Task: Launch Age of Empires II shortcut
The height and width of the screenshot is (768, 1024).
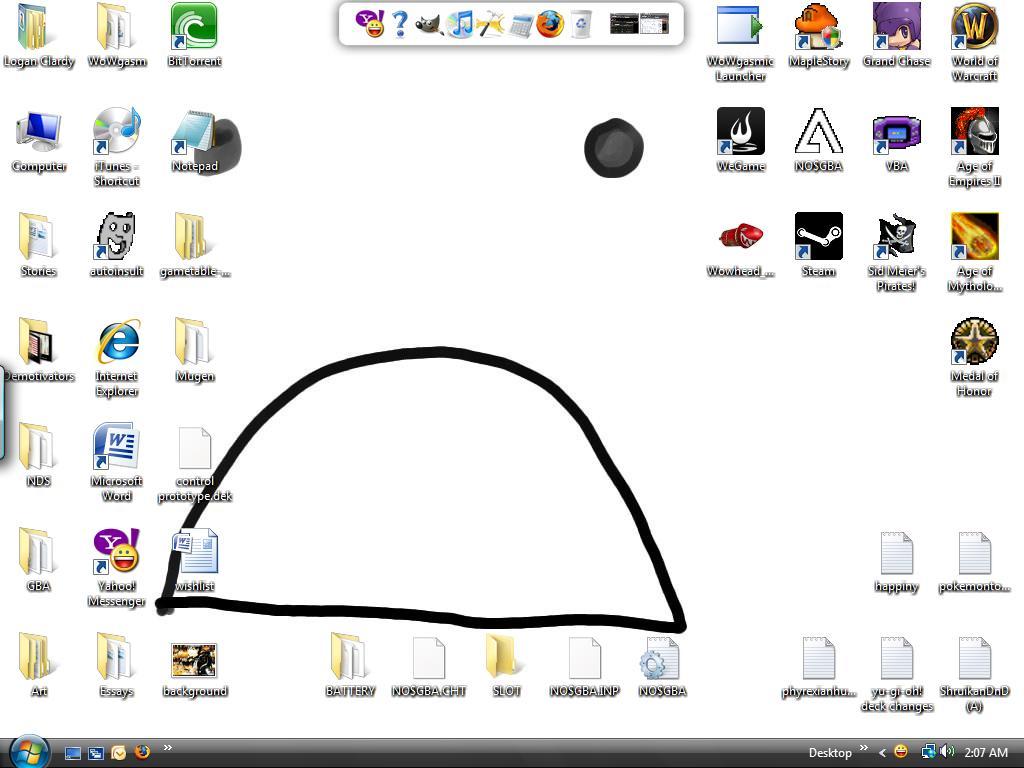Action: 974,148
